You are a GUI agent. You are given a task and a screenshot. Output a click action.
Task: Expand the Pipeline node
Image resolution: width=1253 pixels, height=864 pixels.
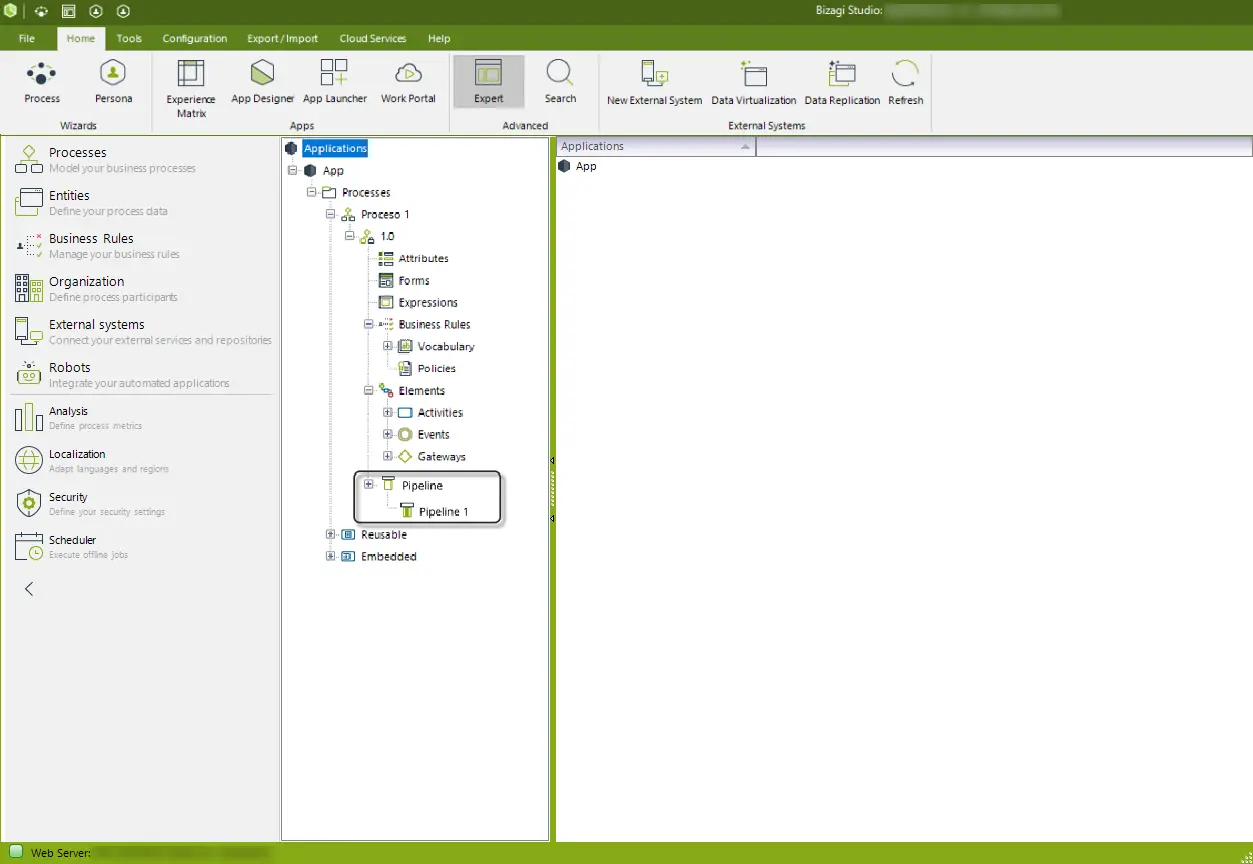[x=369, y=485]
